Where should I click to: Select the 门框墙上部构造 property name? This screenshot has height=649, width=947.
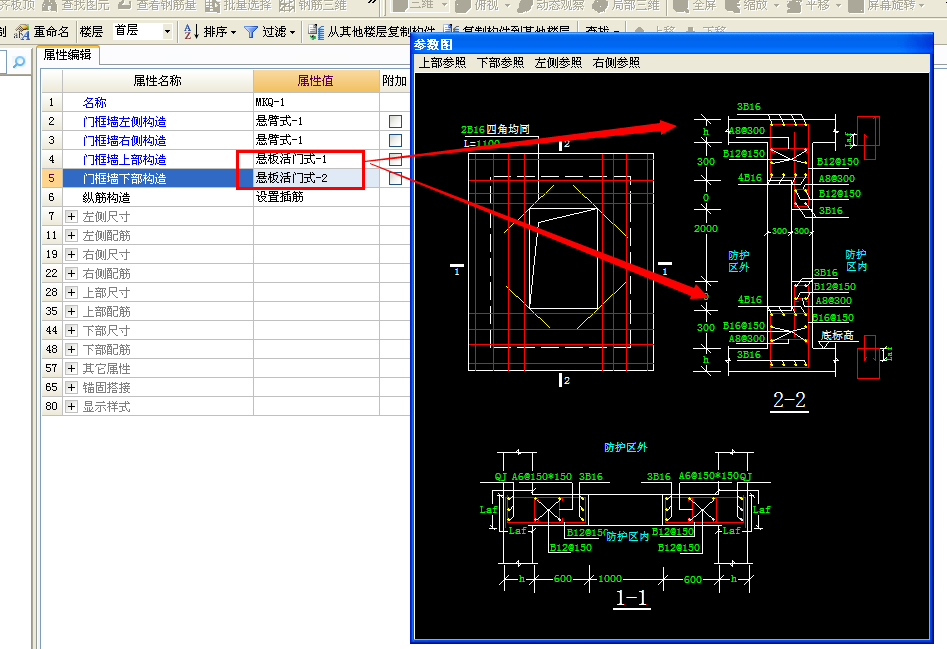coord(124,159)
